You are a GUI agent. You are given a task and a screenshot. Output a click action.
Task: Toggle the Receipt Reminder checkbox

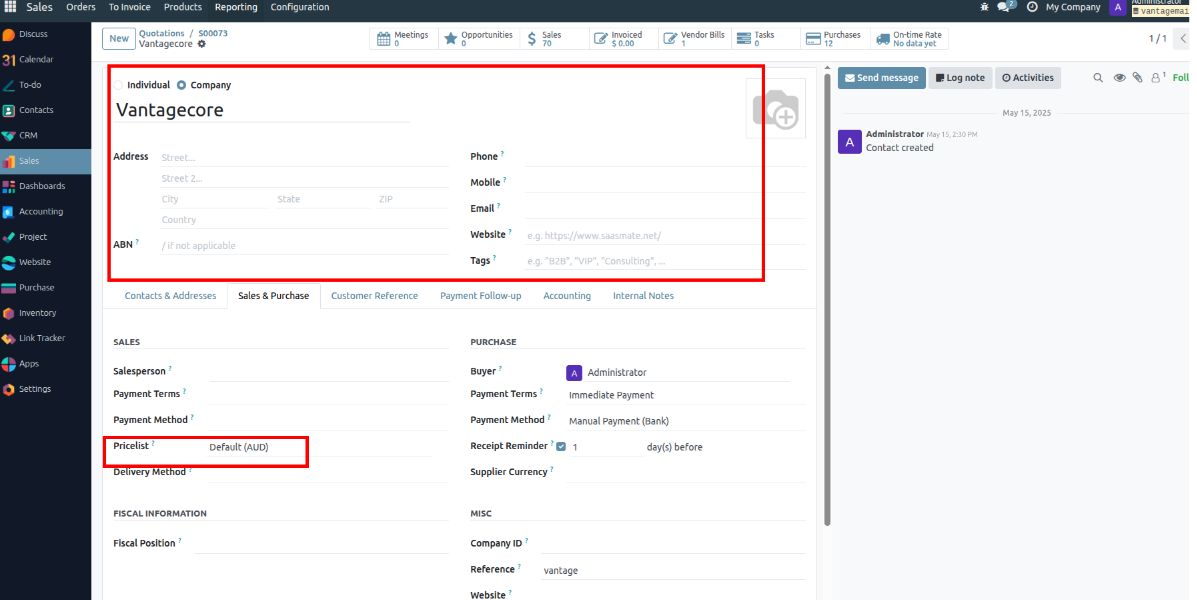pyautogui.click(x=561, y=447)
